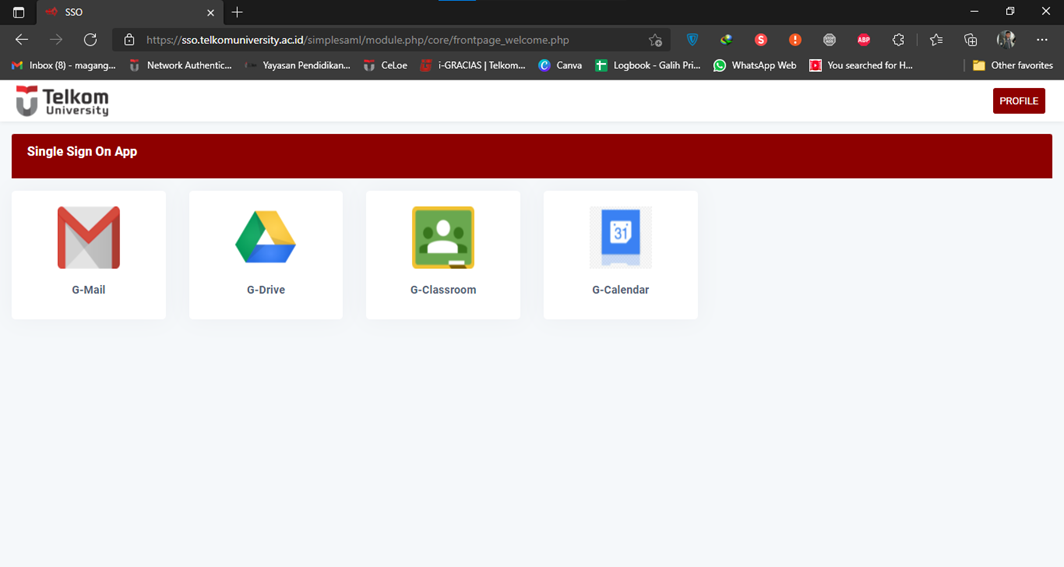
Task: Click the G-Drive label text
Action: point(266,290)
